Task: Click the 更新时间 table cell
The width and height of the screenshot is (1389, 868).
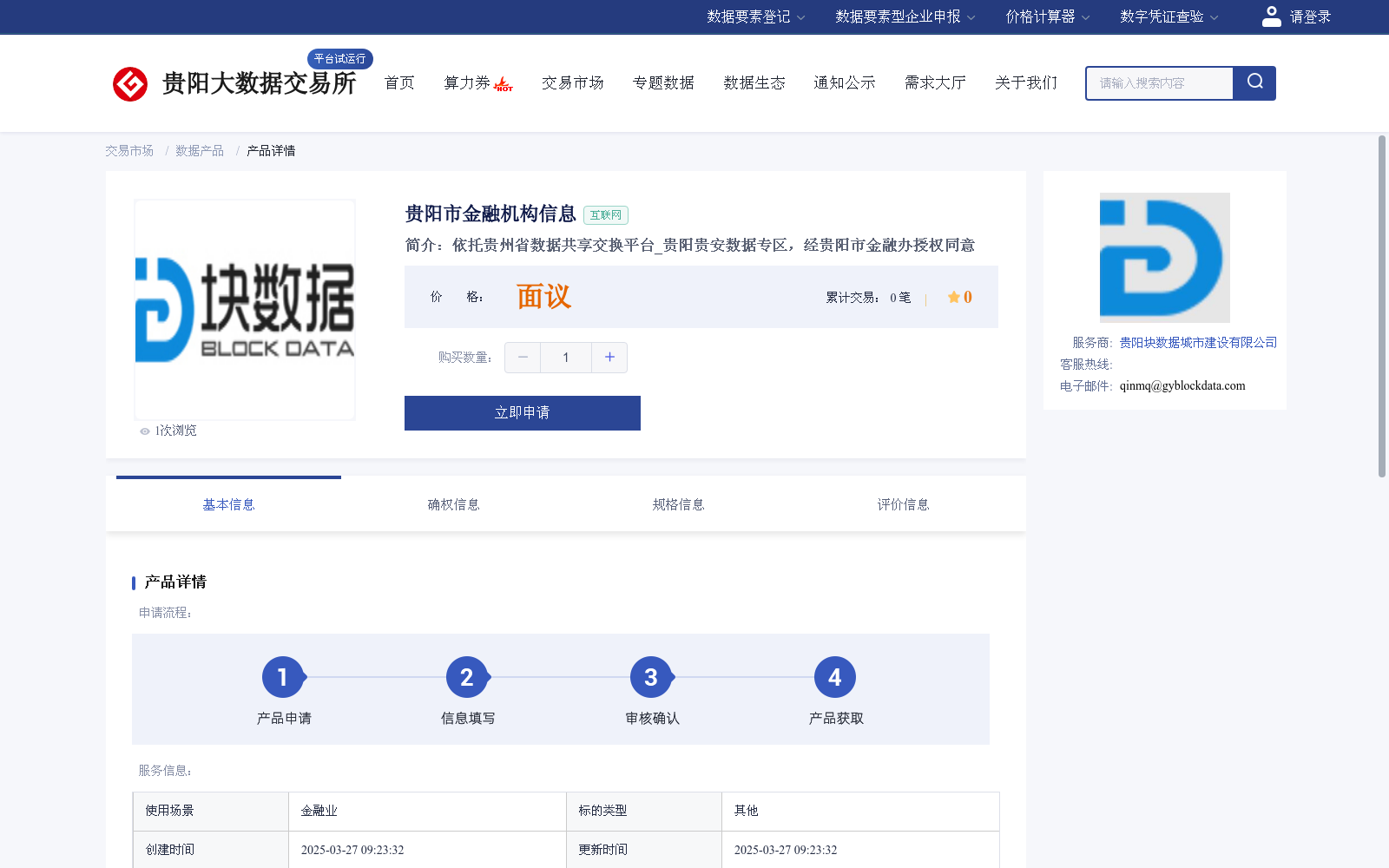Action: pos(644,850)
